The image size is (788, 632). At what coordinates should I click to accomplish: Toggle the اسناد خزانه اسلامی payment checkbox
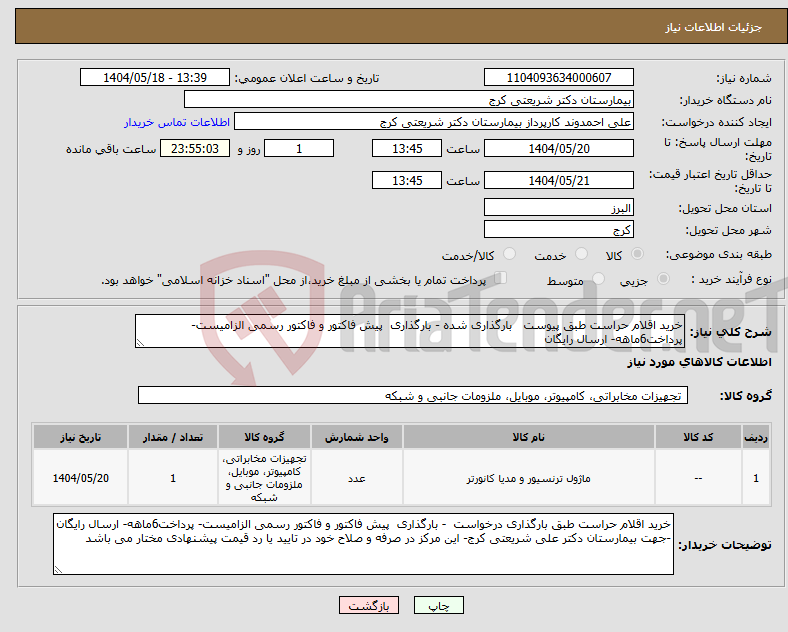point(500,277)
